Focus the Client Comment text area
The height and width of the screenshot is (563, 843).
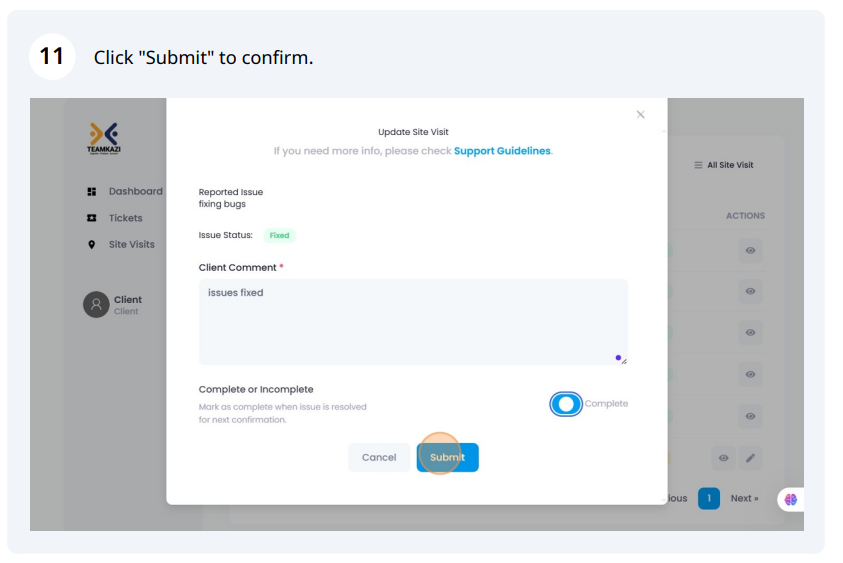click(413, 322)
